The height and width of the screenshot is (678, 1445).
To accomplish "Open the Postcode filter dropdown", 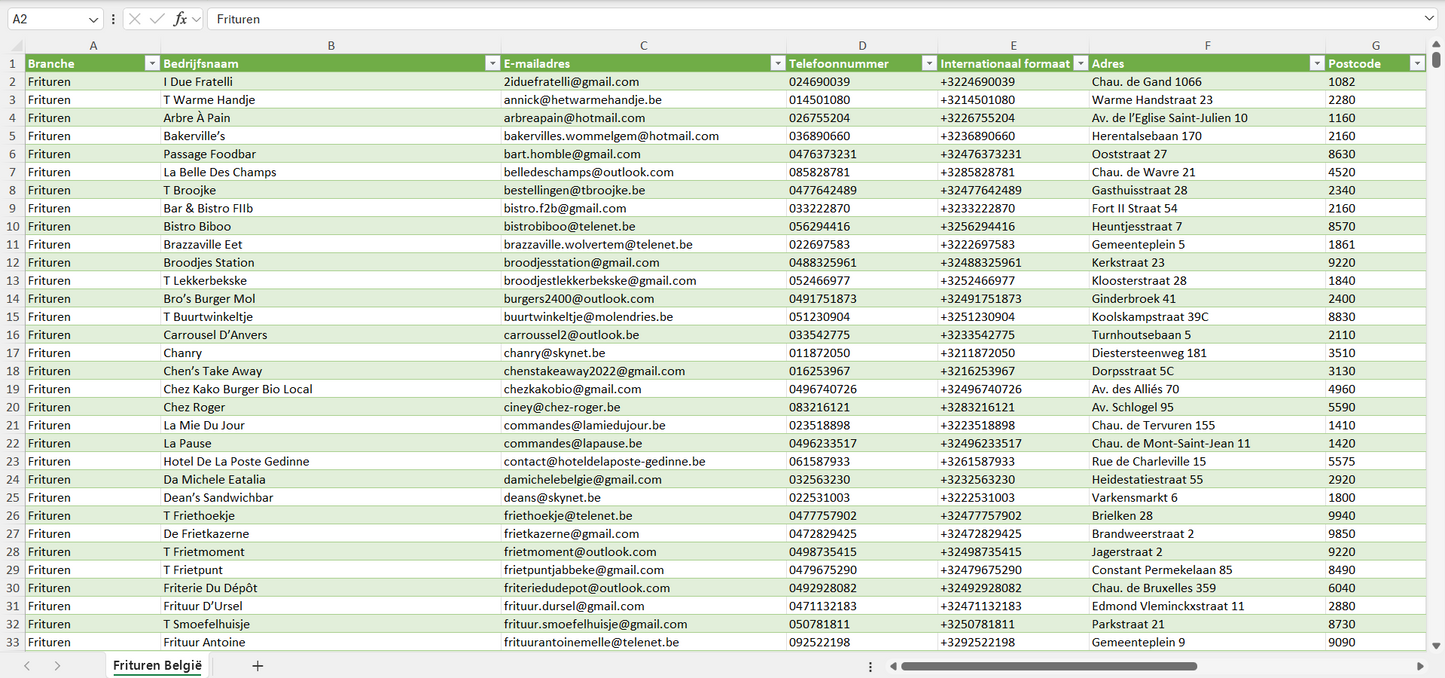I will click(x=1417, y=64).
